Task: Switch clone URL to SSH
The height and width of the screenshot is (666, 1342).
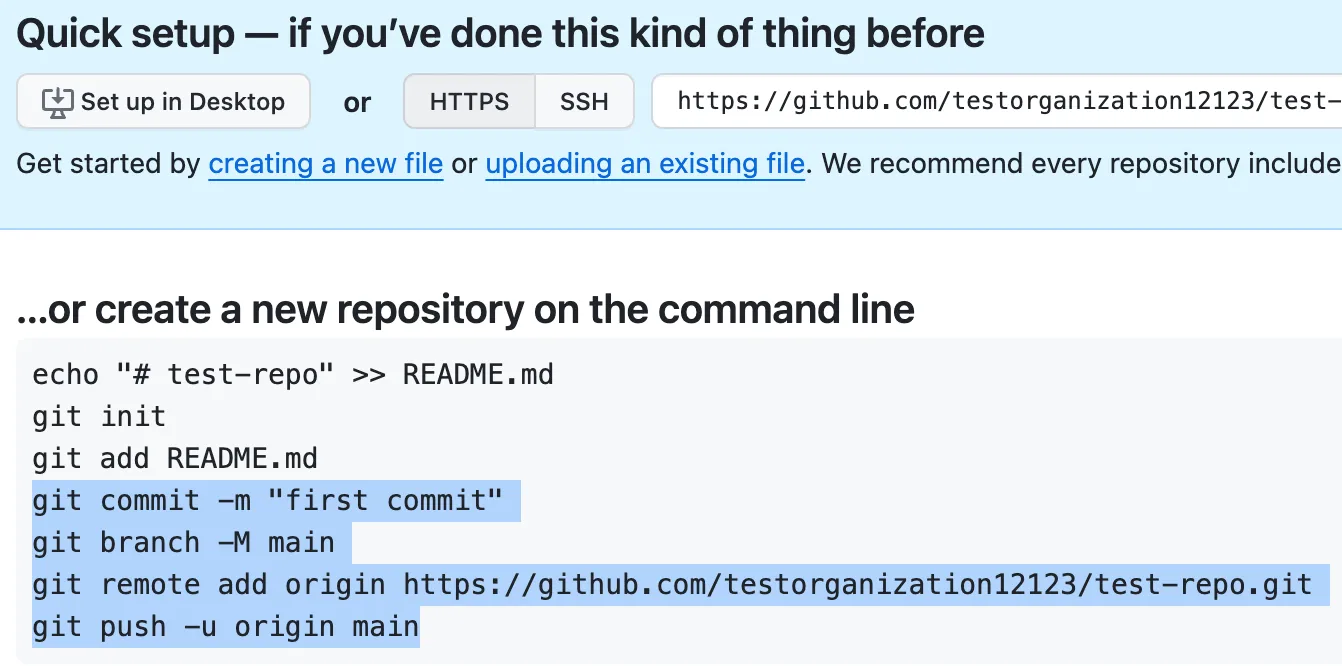Action: [584, 102]
